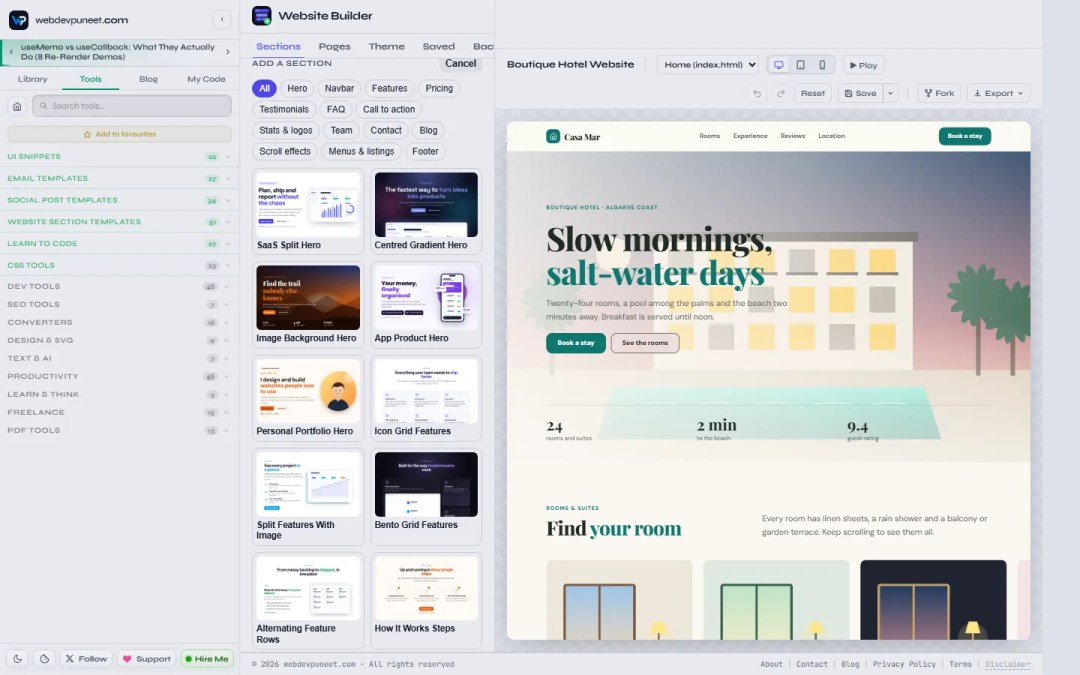Collapse the left sidebar with the chevron button
The width and height of the screenshot is (1080, 675).
click(x=222, y=19)
